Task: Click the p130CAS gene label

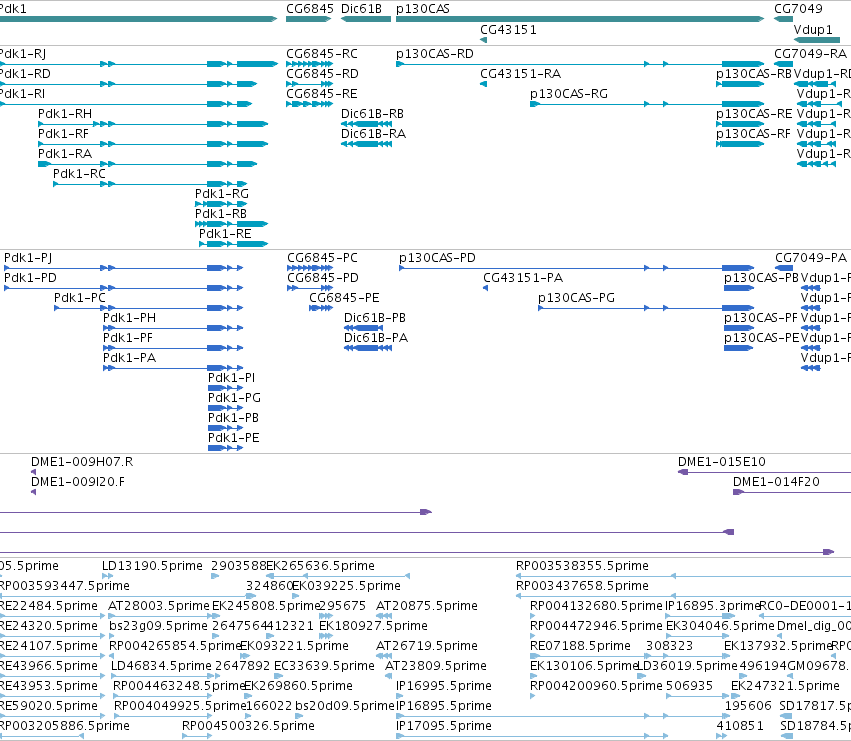Action: point(423,9)
